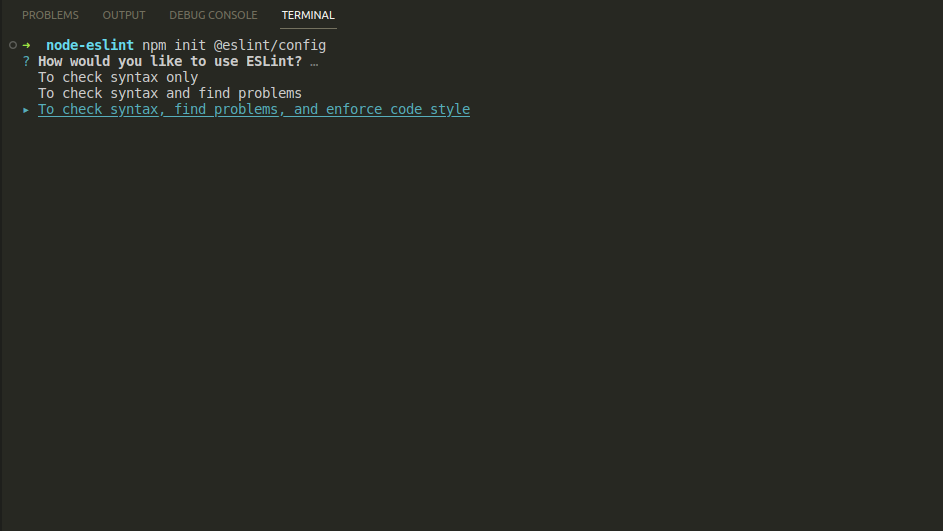Click the question mark prompt icon
Viewport: 943px width, 531px height.
pos(26,62)
